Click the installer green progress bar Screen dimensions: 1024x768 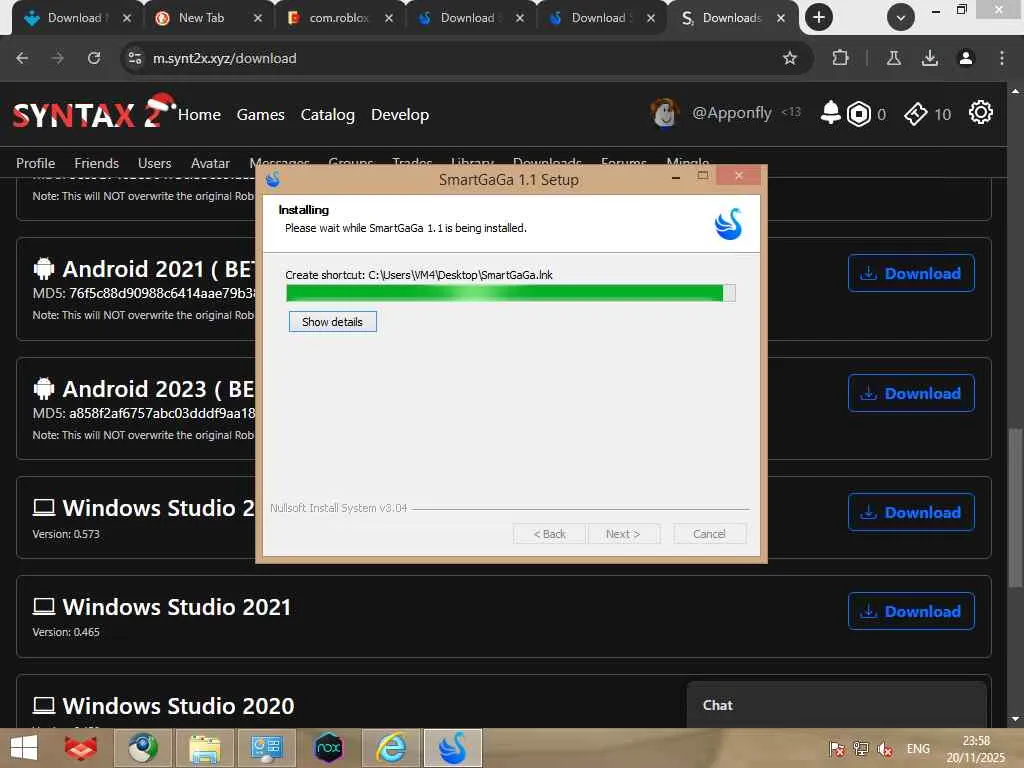pos(511,293)
